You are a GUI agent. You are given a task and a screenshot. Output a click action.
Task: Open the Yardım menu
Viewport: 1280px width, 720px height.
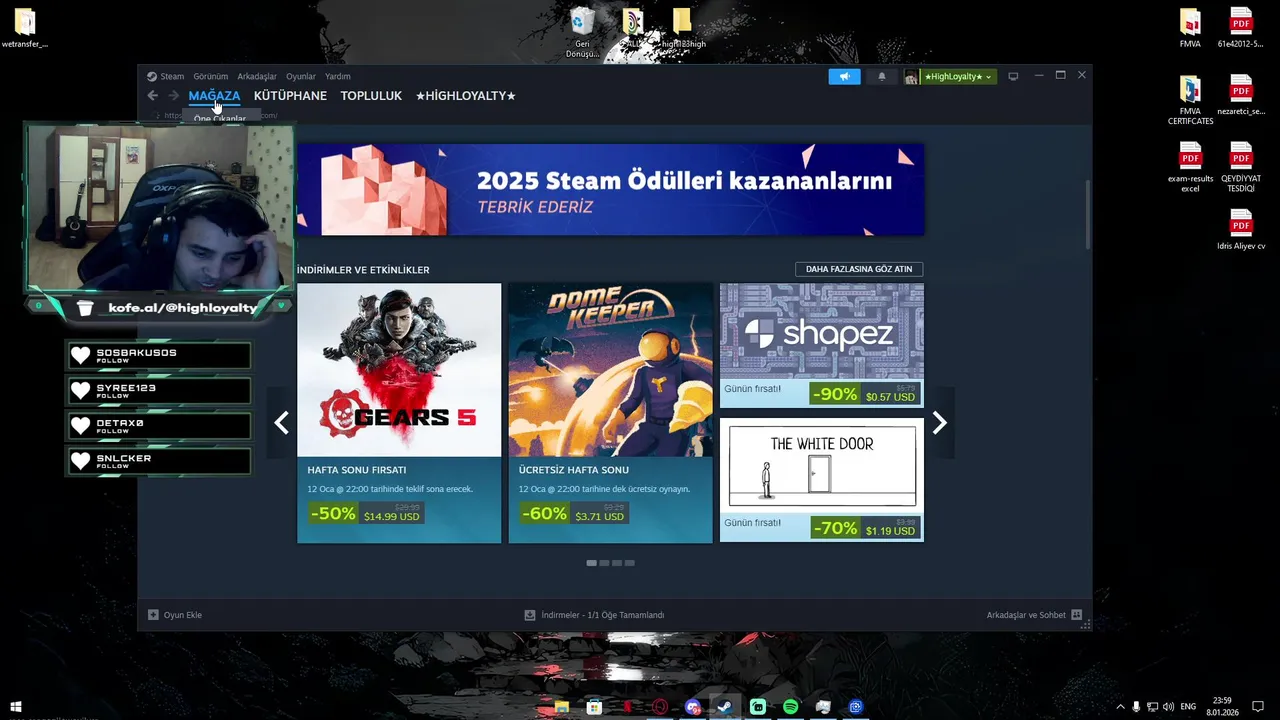338,76
